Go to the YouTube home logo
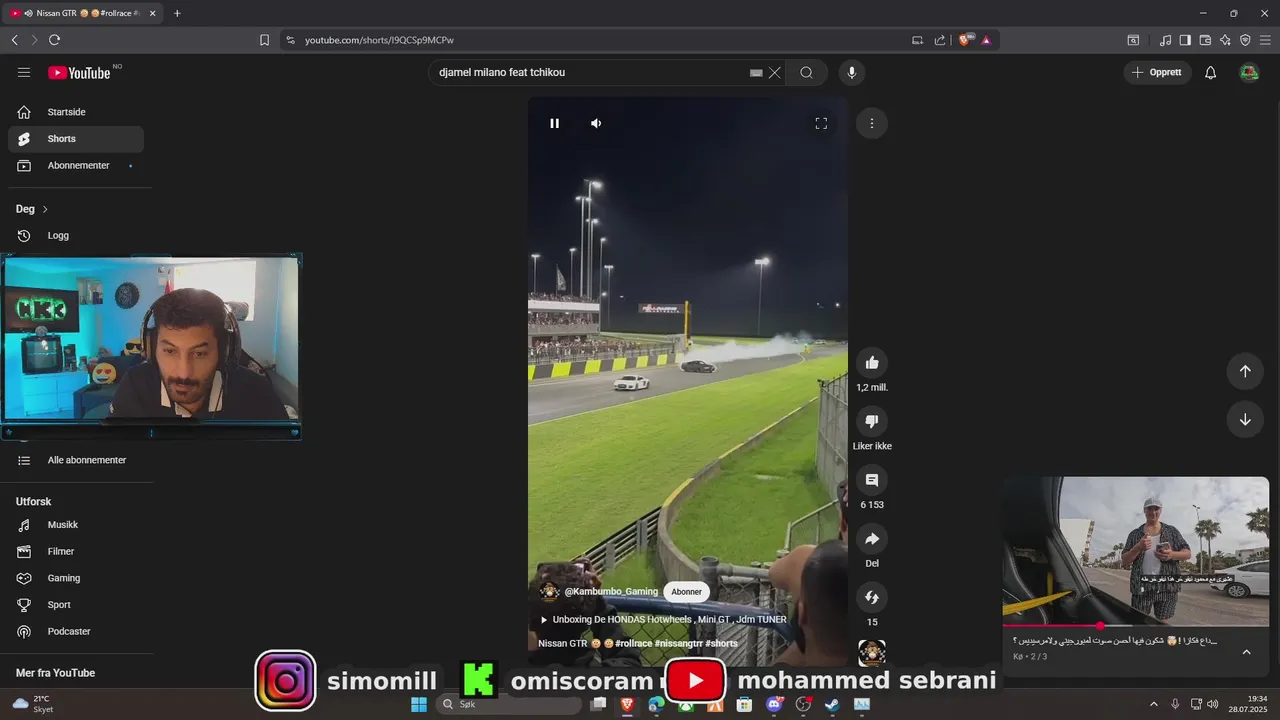 pyautogui.click(x=79, y=72)
